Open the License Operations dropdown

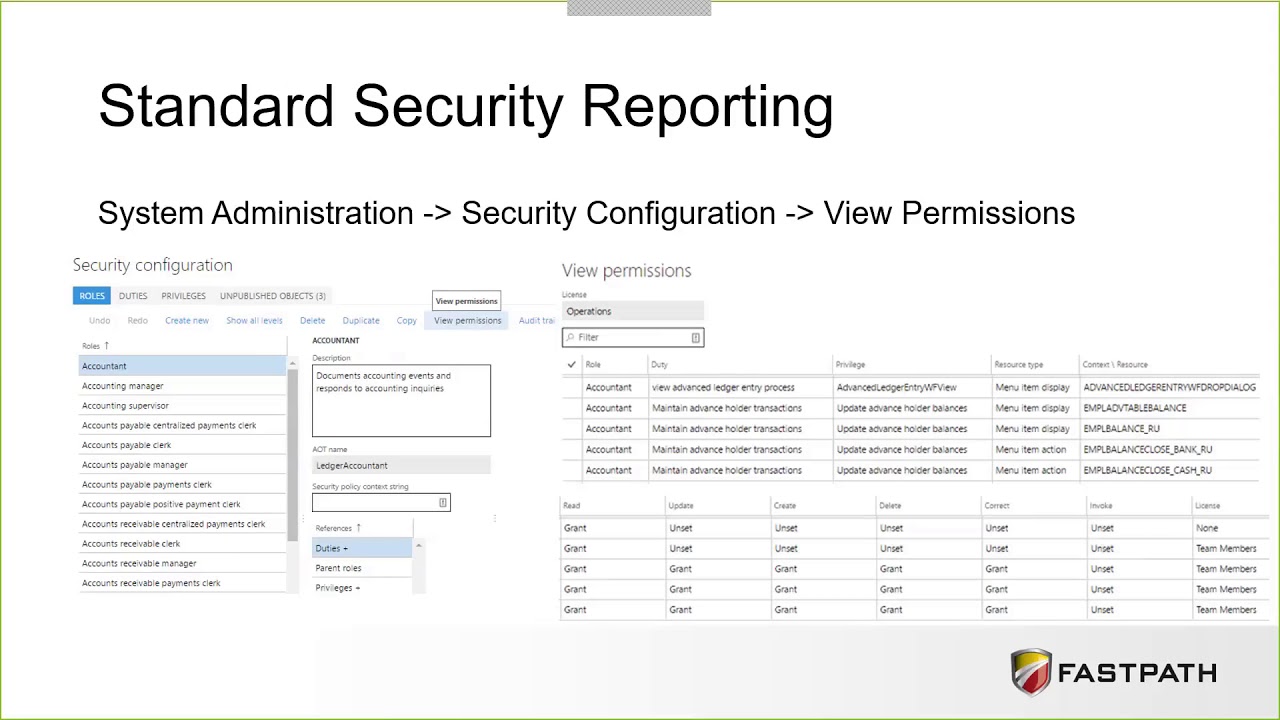point(633,311)
